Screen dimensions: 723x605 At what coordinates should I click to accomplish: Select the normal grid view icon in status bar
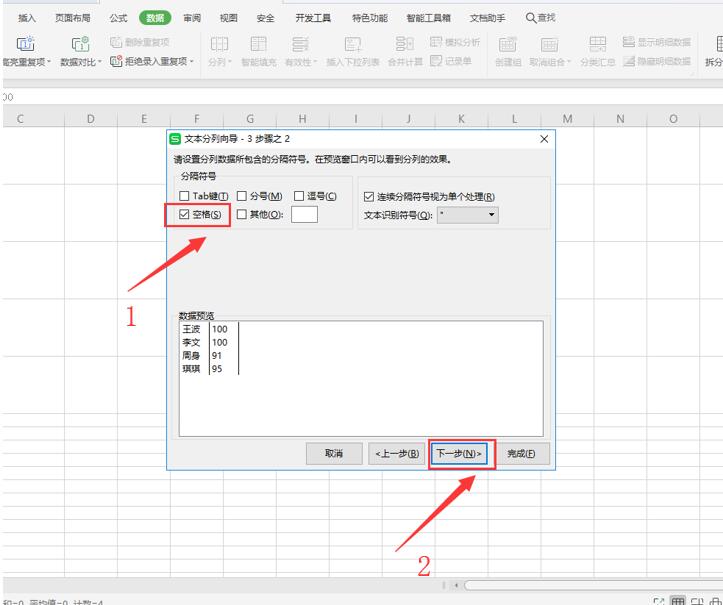click(677, 601)
